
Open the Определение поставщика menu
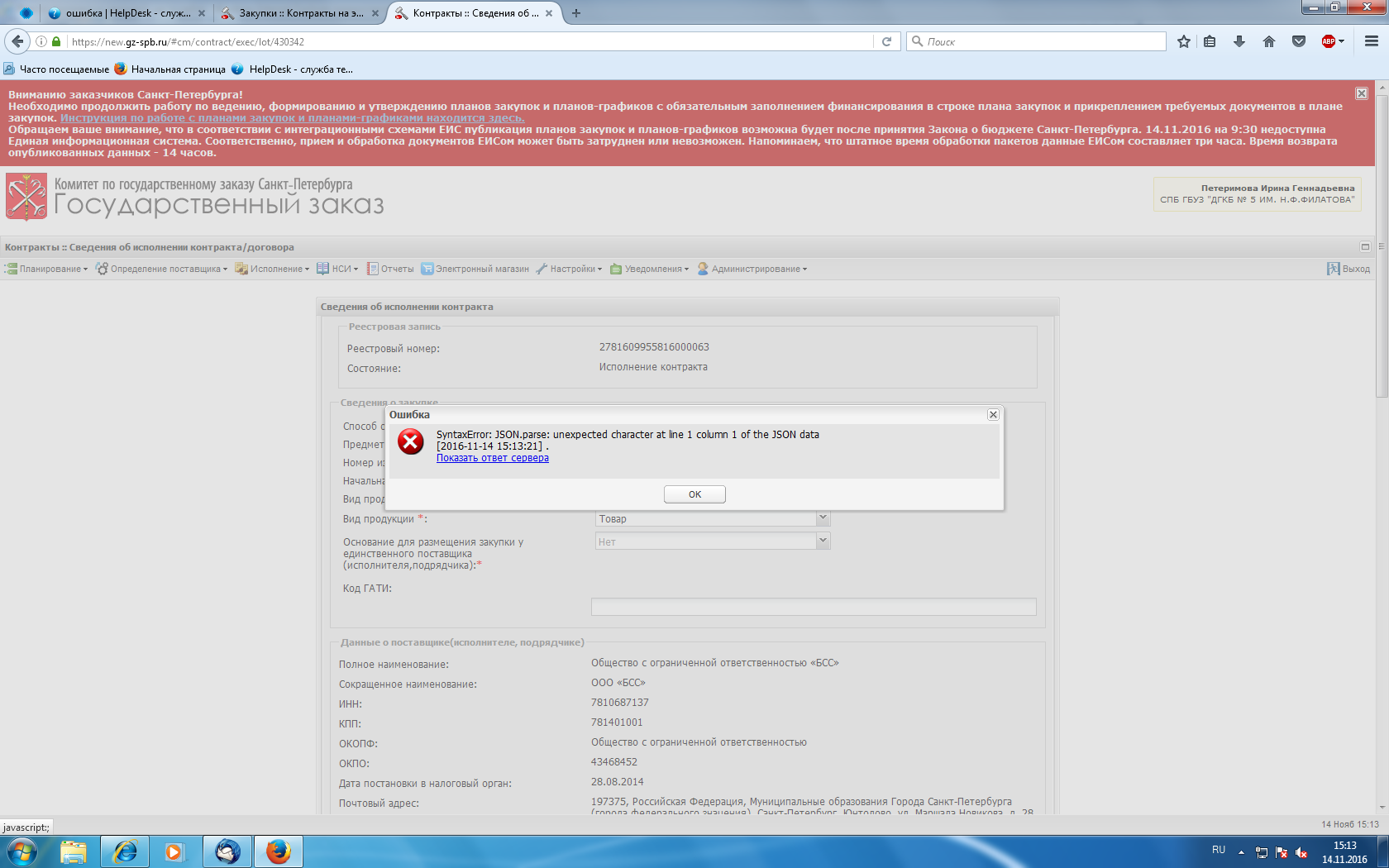pyautogui.click(x=161, y=269)
